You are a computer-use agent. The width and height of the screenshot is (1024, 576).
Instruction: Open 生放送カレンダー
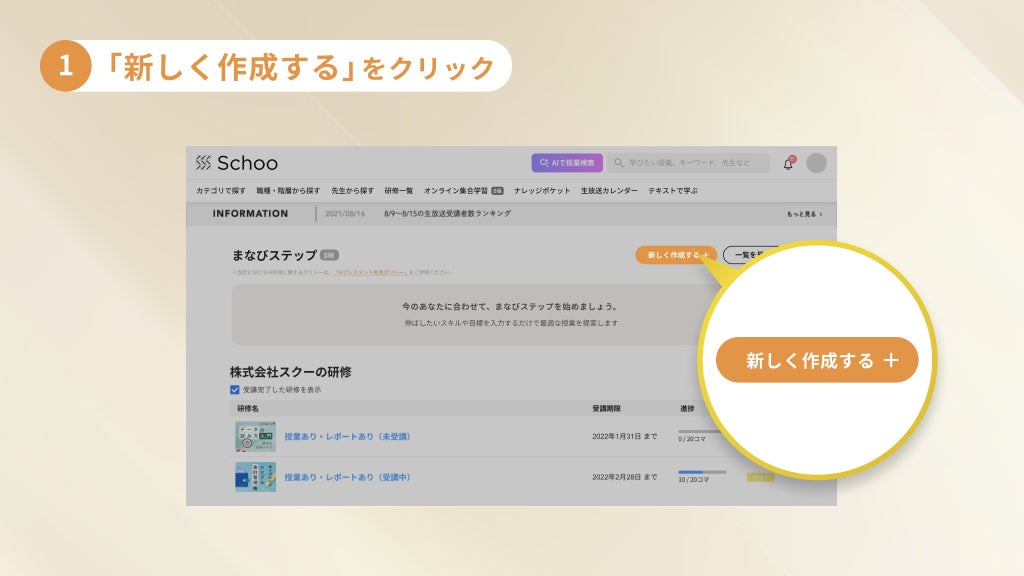609,191
